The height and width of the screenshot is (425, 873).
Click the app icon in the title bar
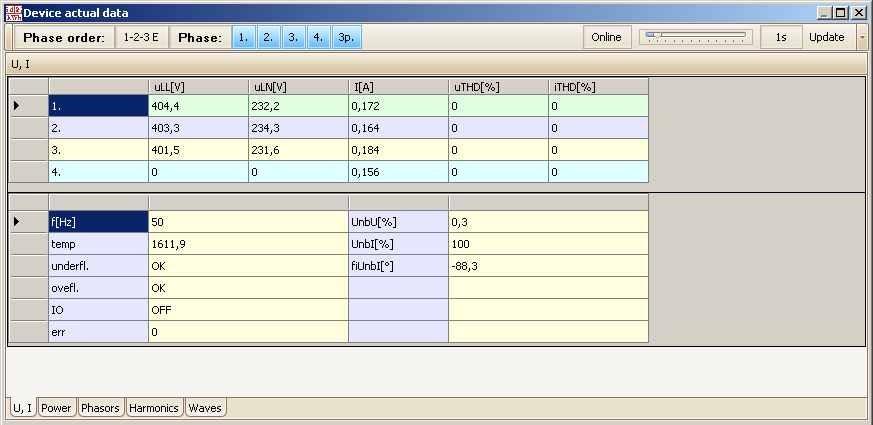pos(13,12)
